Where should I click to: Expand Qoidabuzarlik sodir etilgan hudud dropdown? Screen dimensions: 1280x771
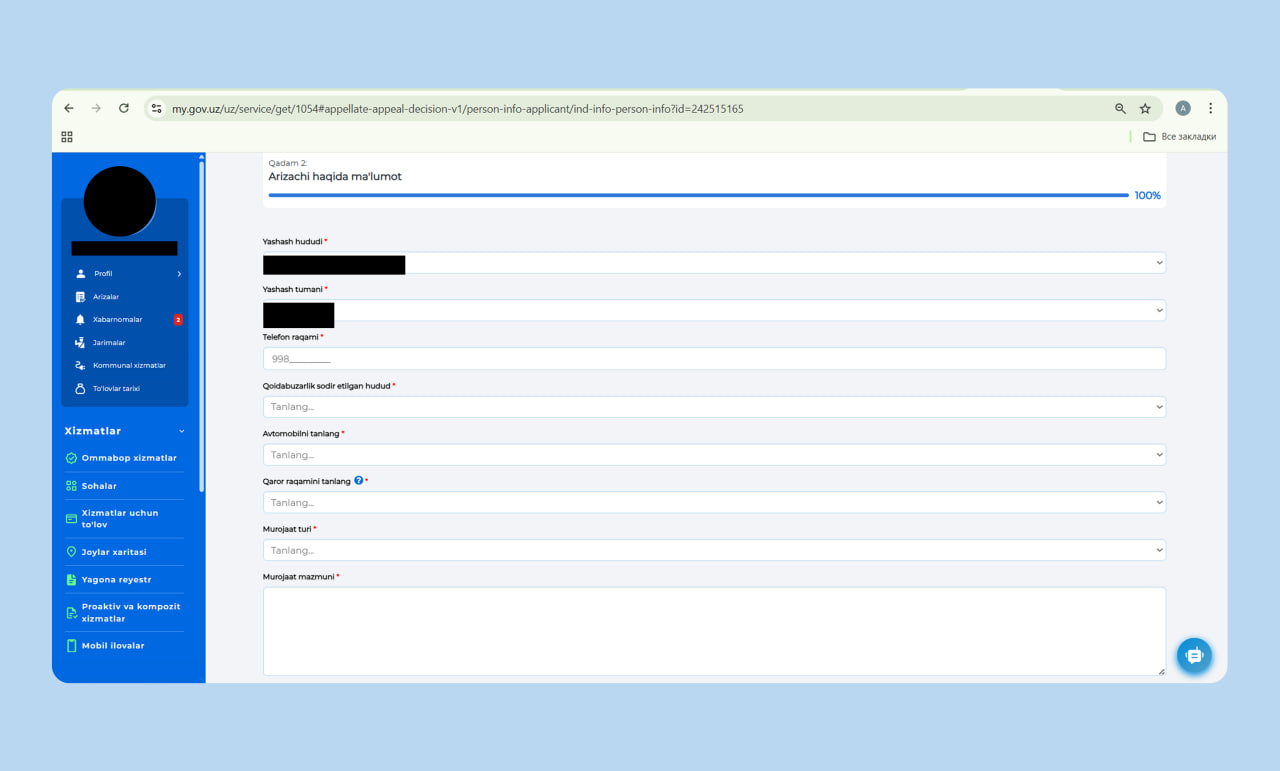(714, 407)
